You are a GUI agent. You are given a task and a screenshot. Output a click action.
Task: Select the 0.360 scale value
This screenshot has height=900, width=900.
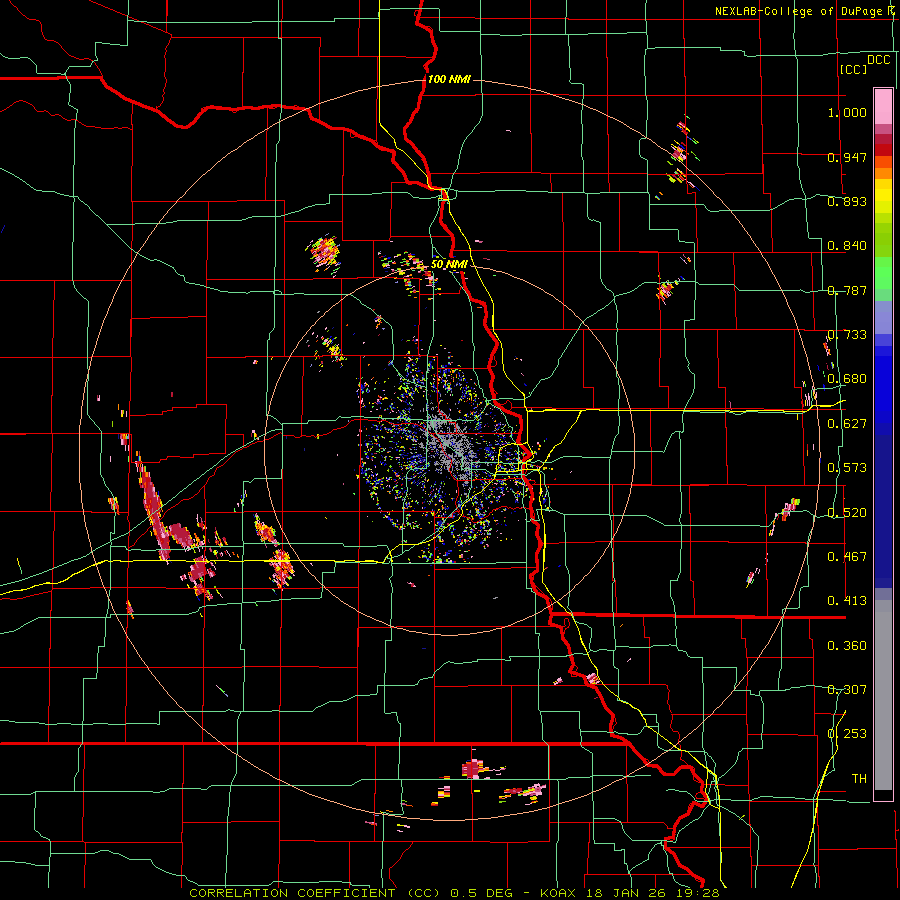tap(847, 646)
